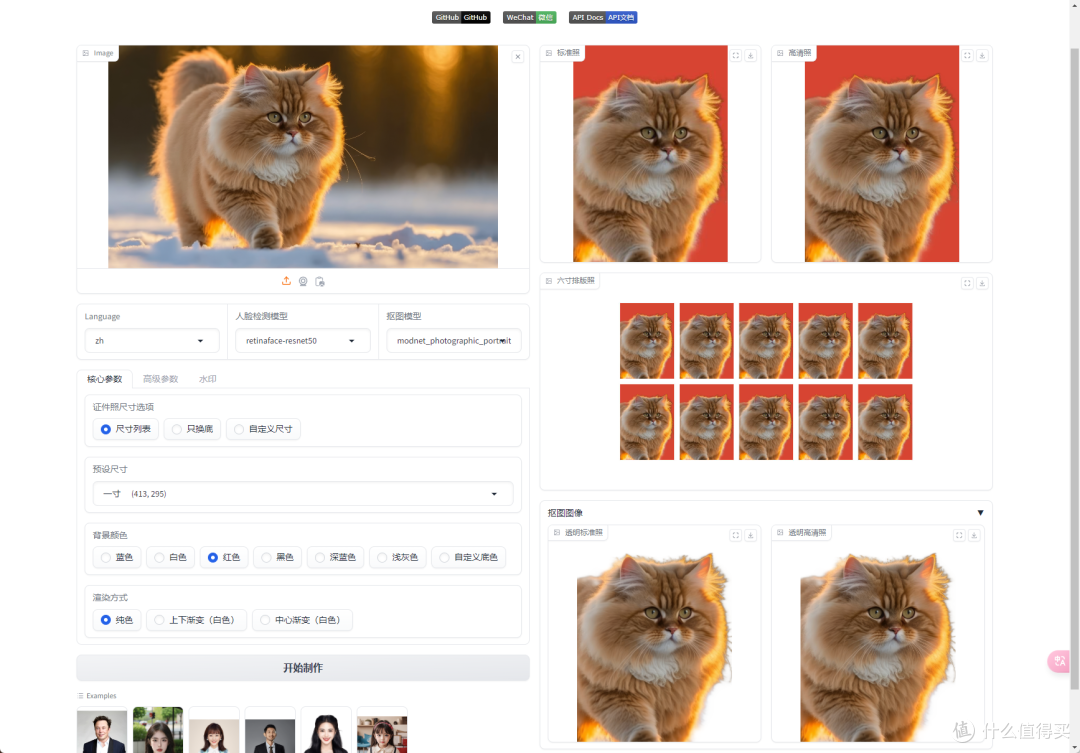1080x753 pixels.
Task: Download the 透明高清照 image
Action: click(x=974, y=535)
